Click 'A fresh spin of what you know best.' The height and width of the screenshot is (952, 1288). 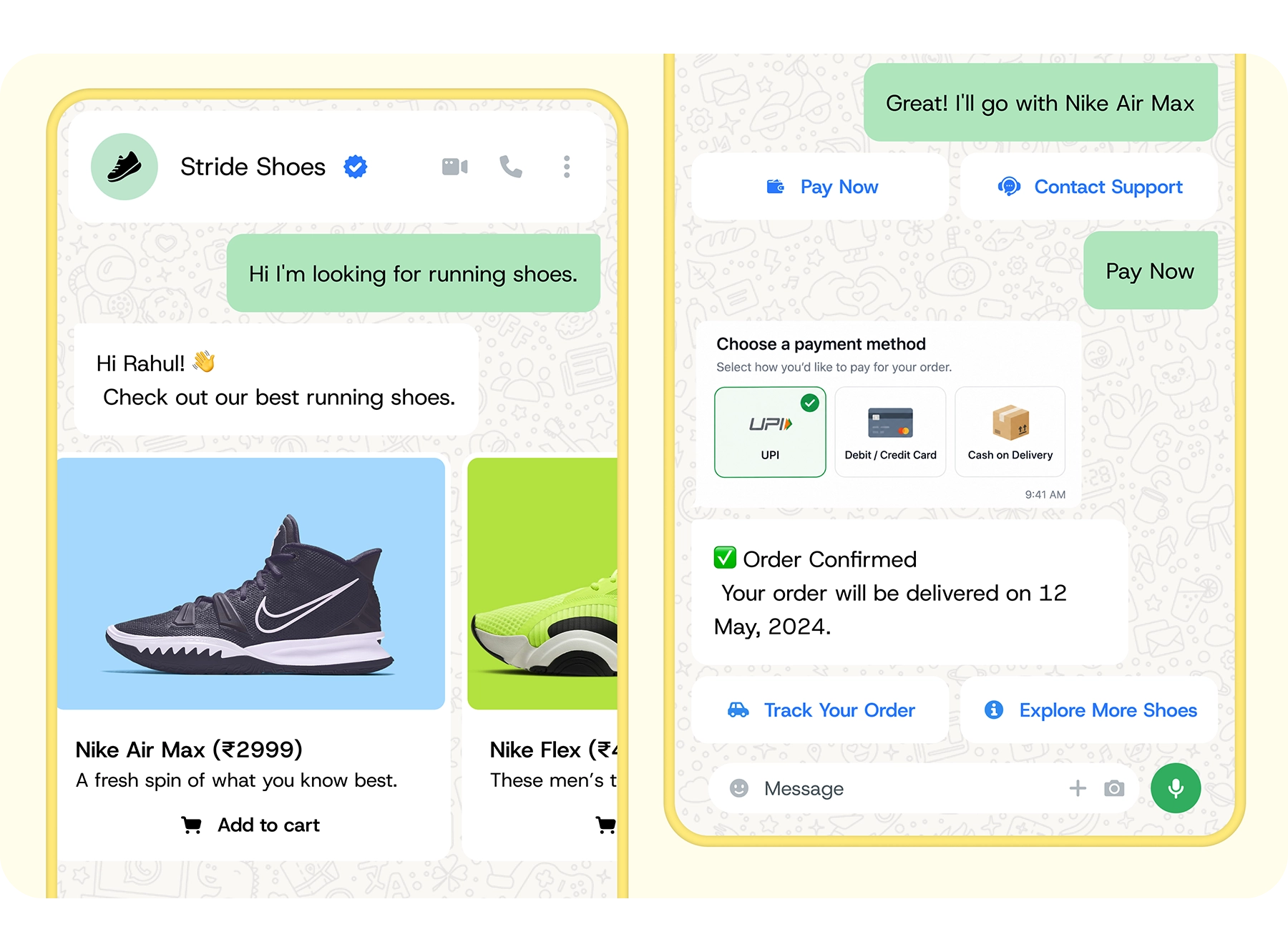coord(236,780)
